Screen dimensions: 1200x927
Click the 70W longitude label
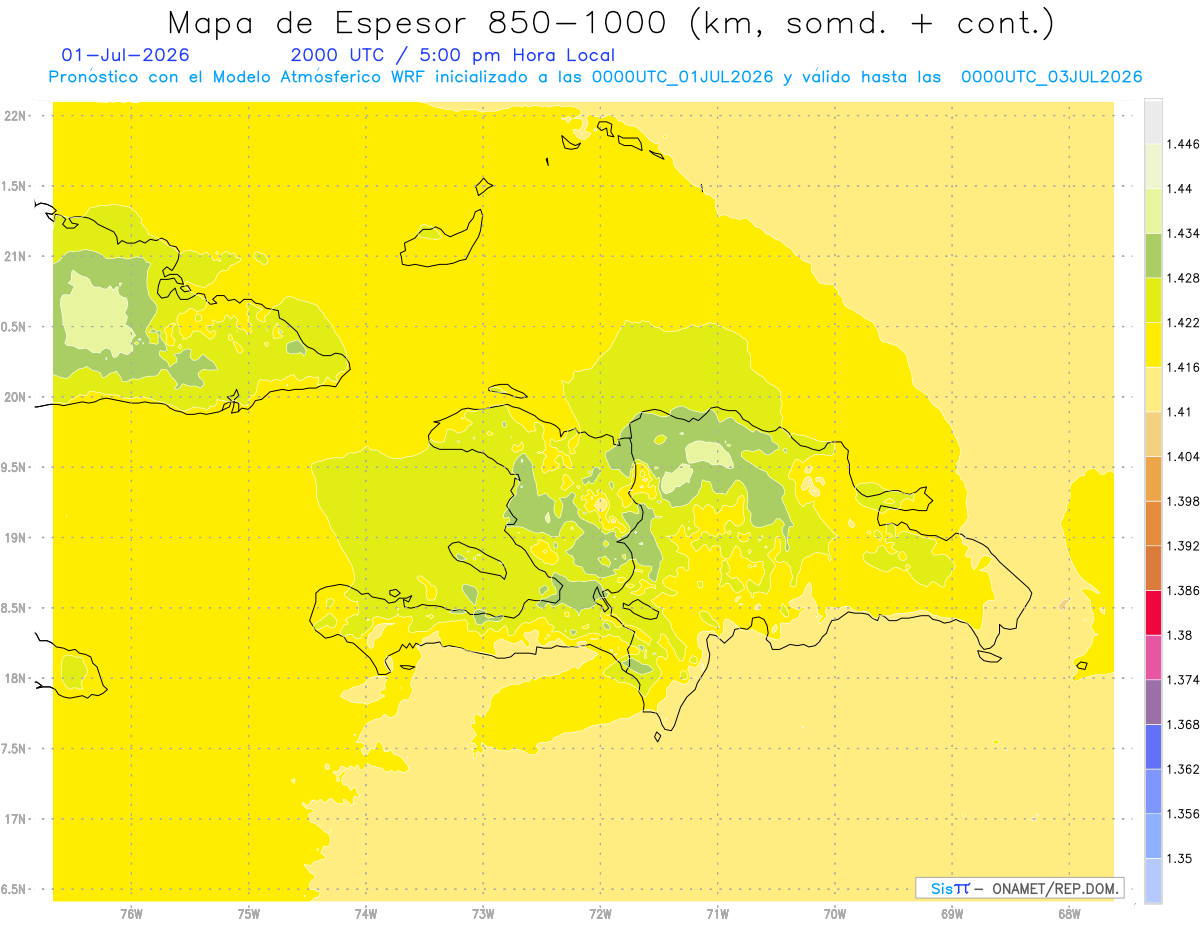tap(835, 913)
